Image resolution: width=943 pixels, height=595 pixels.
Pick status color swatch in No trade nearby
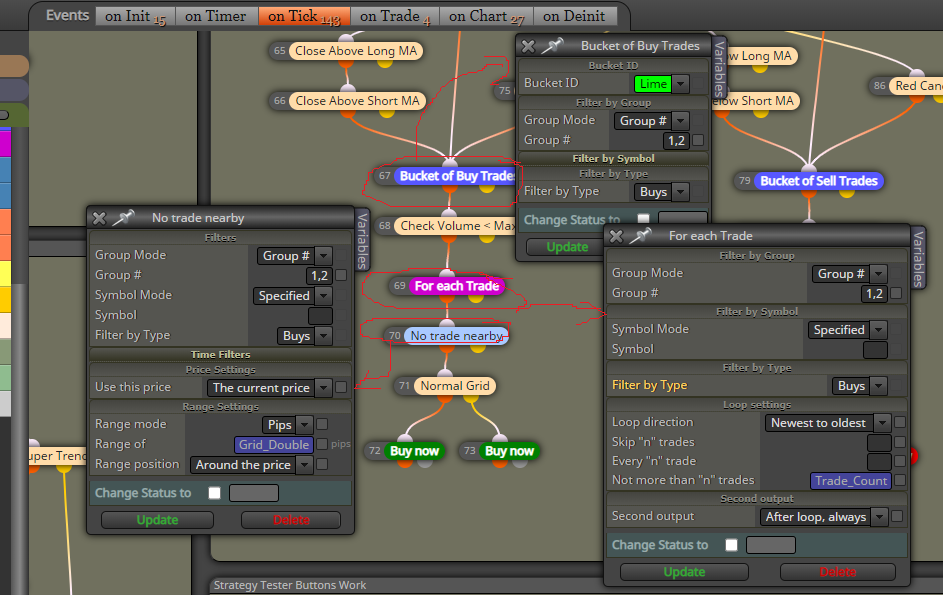(x=254, y=493)
